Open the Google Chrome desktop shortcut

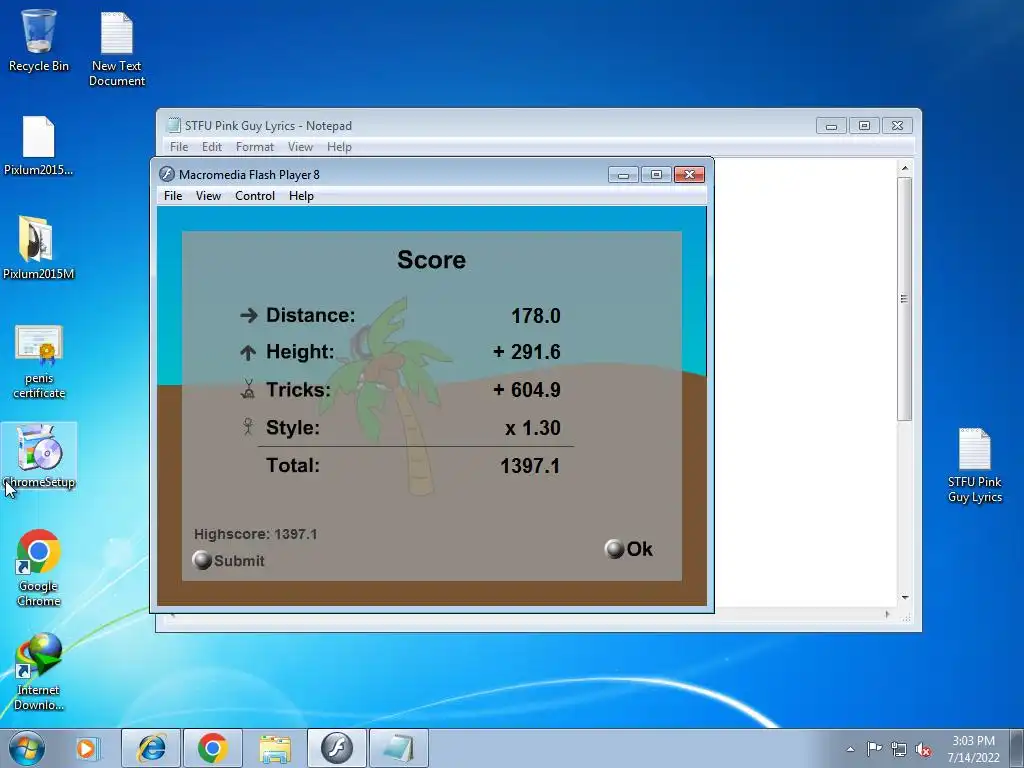39,568
